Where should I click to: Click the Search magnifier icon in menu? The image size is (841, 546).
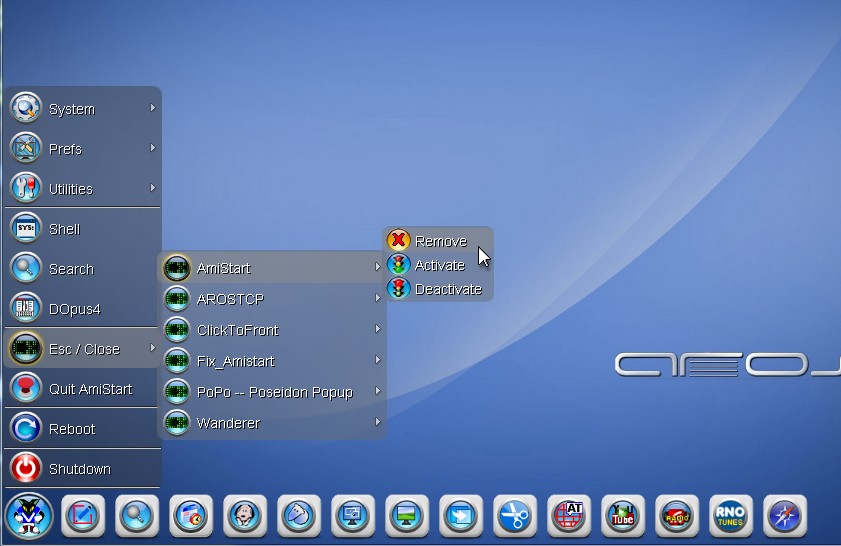(25, 268)
